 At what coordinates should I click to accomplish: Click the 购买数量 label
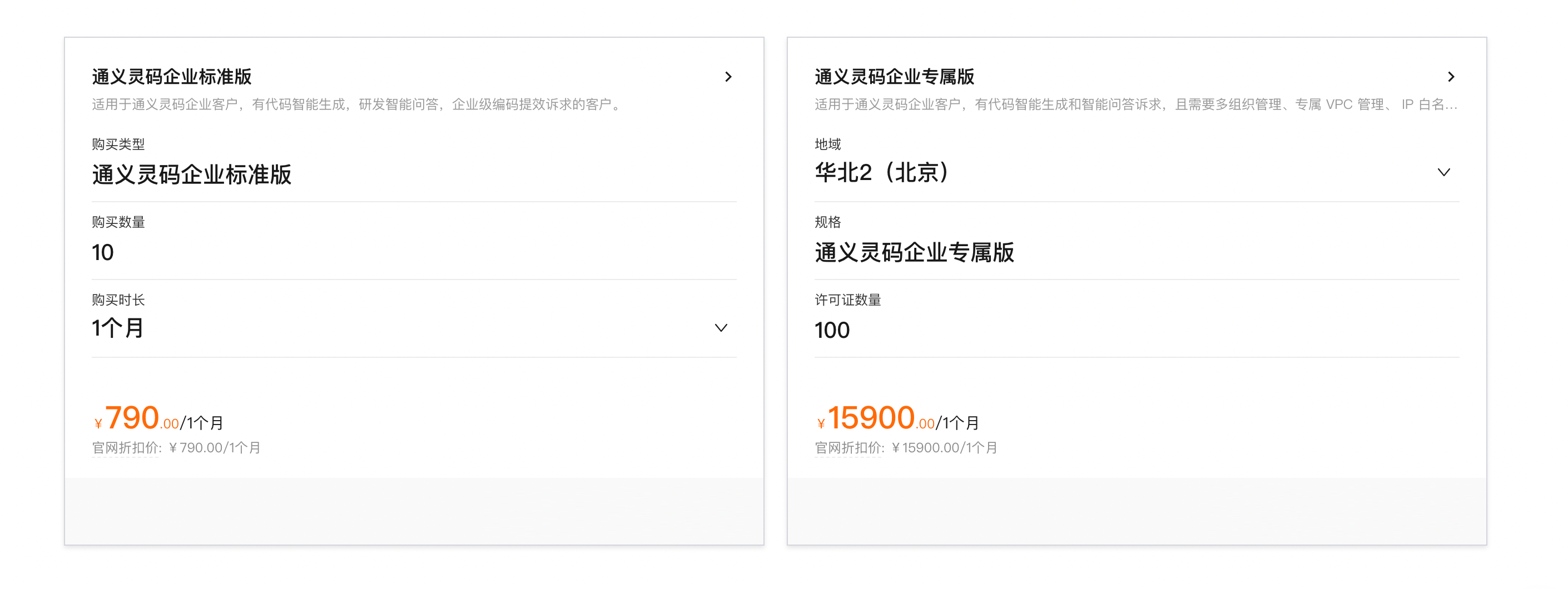(x=118, y=222)
